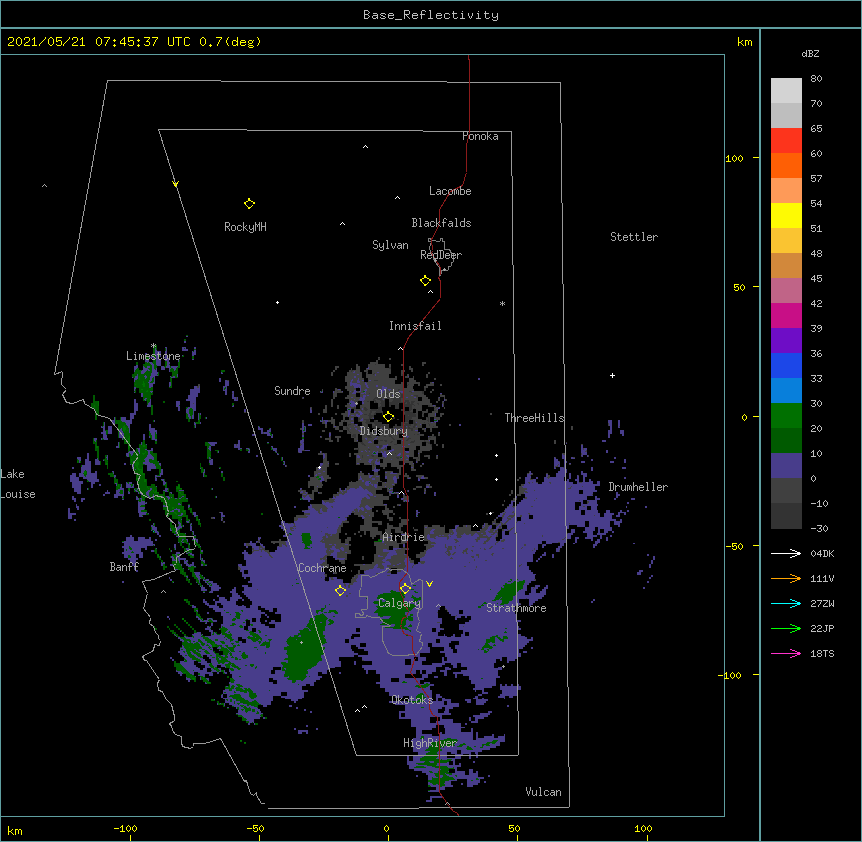Viewport: 862px width, 842px height.
Task: Click the orange 111V arrow in legend
Action: point(786,578)
